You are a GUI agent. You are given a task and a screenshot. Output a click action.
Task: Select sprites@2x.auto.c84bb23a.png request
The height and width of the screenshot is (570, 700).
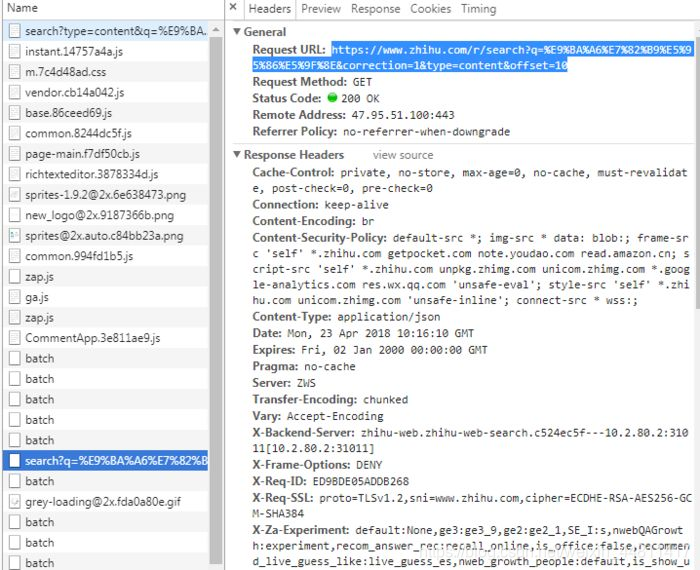click(106, 236)
